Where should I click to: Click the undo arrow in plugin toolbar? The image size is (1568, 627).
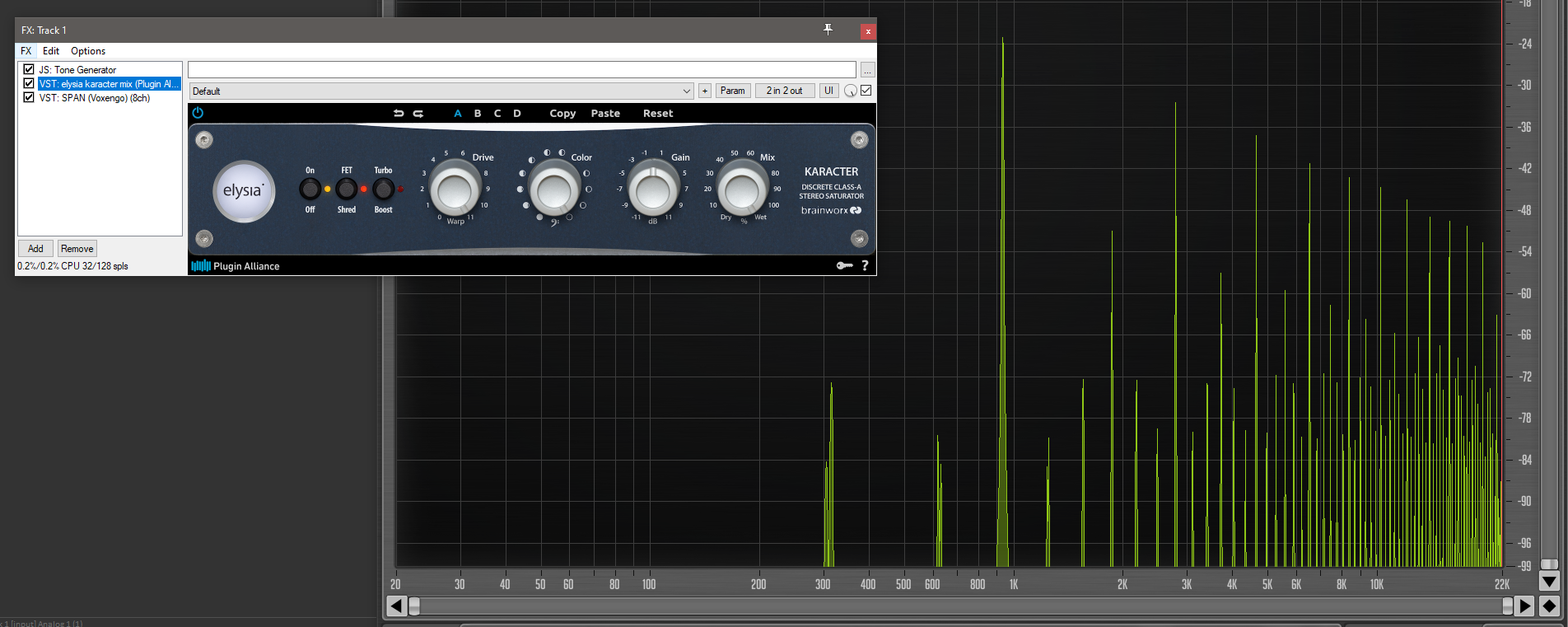pyautogui.click(x=399, y=114)
